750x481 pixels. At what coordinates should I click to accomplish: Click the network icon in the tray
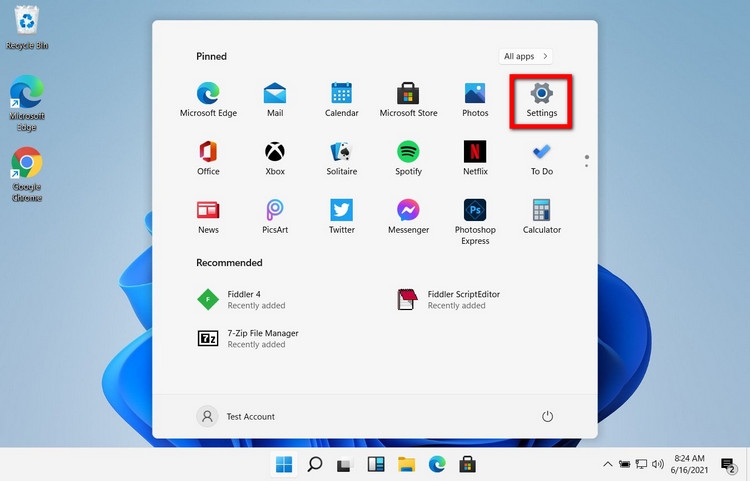coord(641,464)
